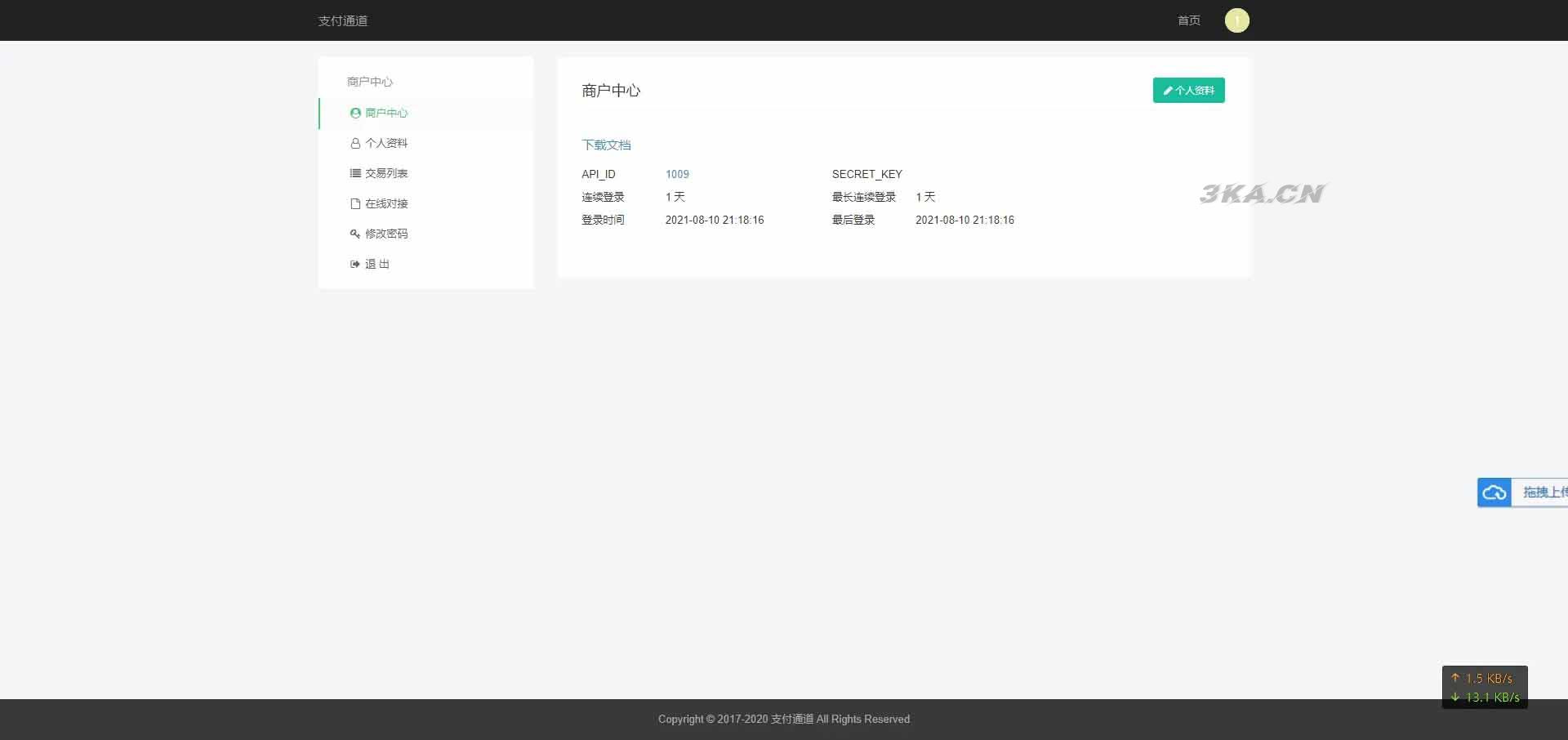Open the 商户中心 sidebar menu item

(x=426, y=113)
